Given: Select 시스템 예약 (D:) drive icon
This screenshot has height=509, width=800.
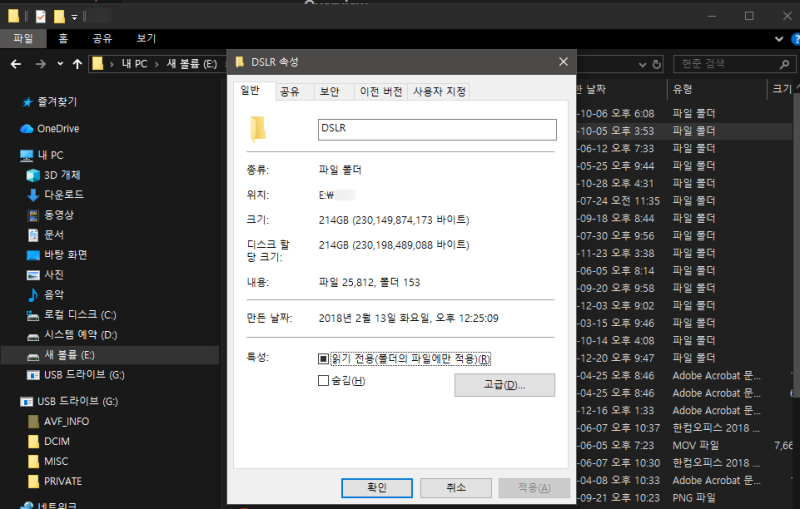Looking at the screenshot, I should [x=33, y=336].
